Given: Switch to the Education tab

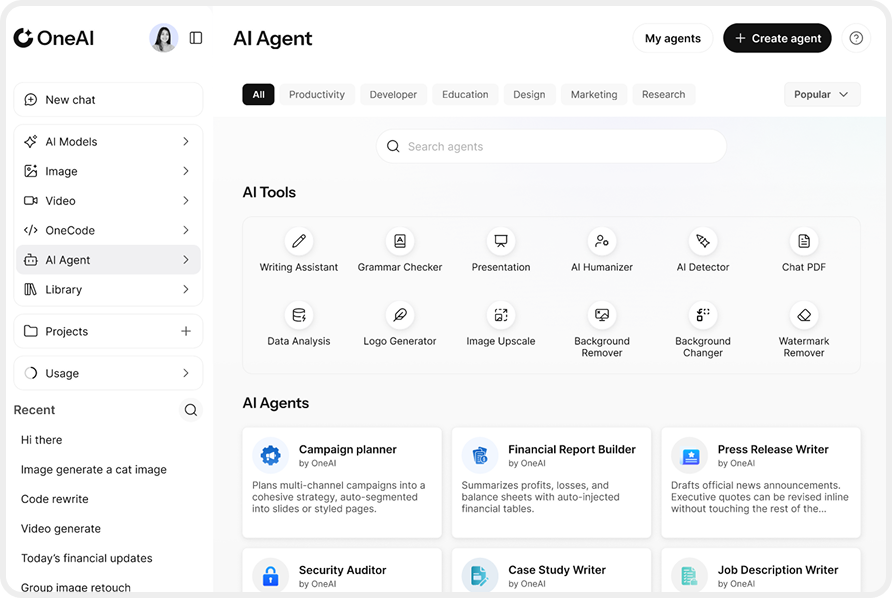Looking at the screenshot, I should [x=465, y=94].
